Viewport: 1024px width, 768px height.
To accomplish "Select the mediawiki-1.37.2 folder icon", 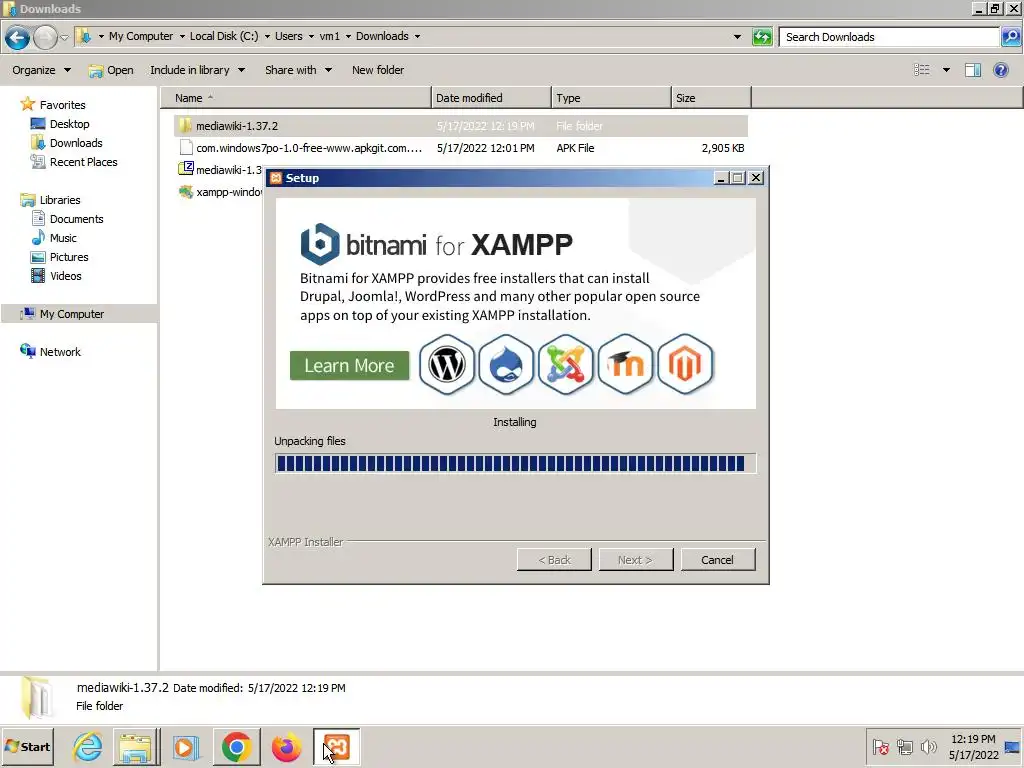I will coord(185,125).
